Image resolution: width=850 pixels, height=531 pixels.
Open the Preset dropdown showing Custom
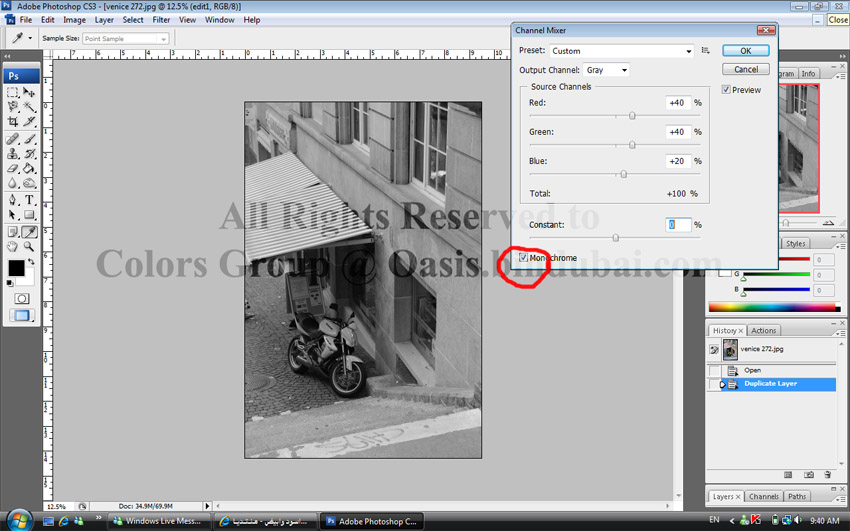click(621, 51)
